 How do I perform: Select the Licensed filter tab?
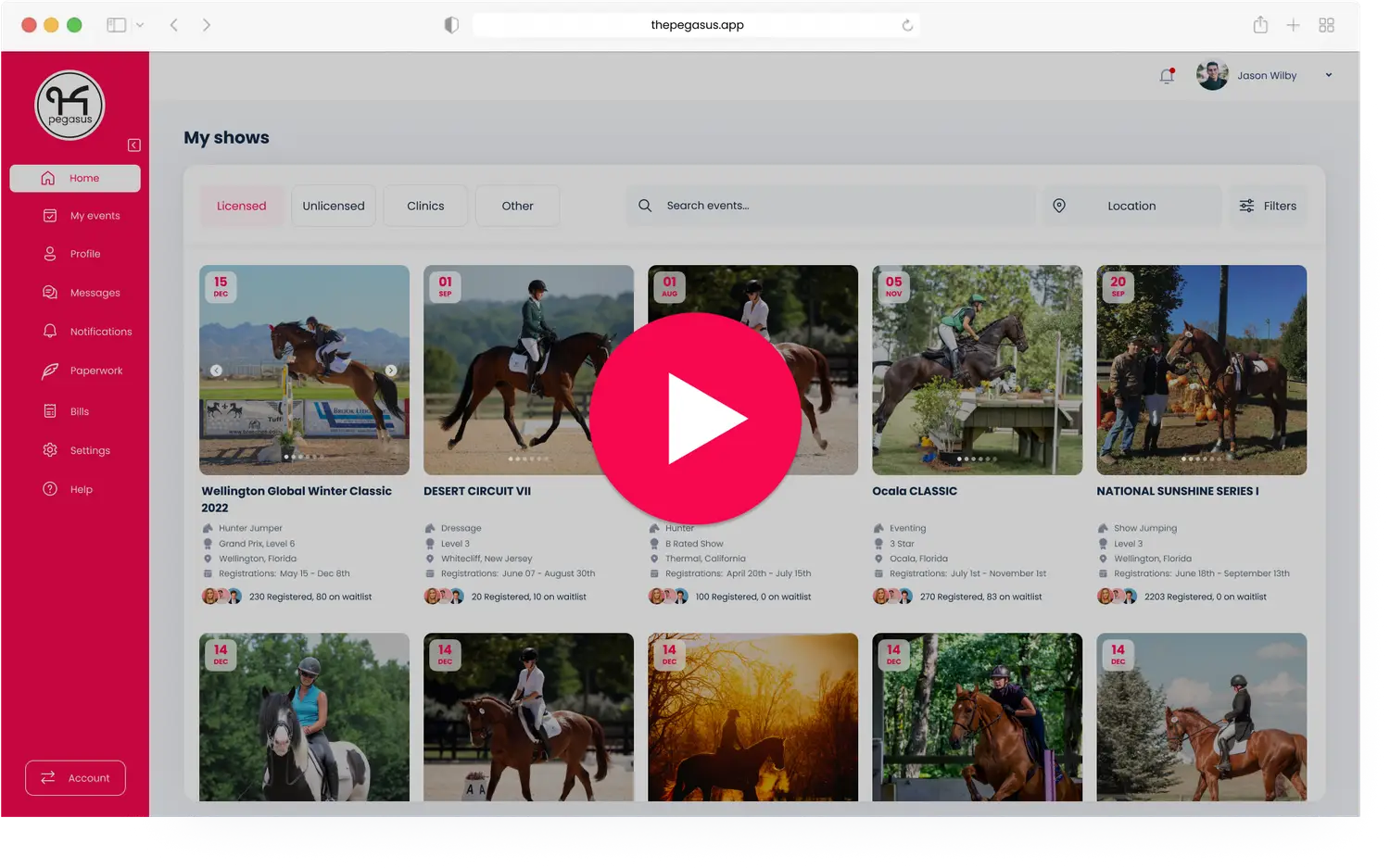[242, 206]
